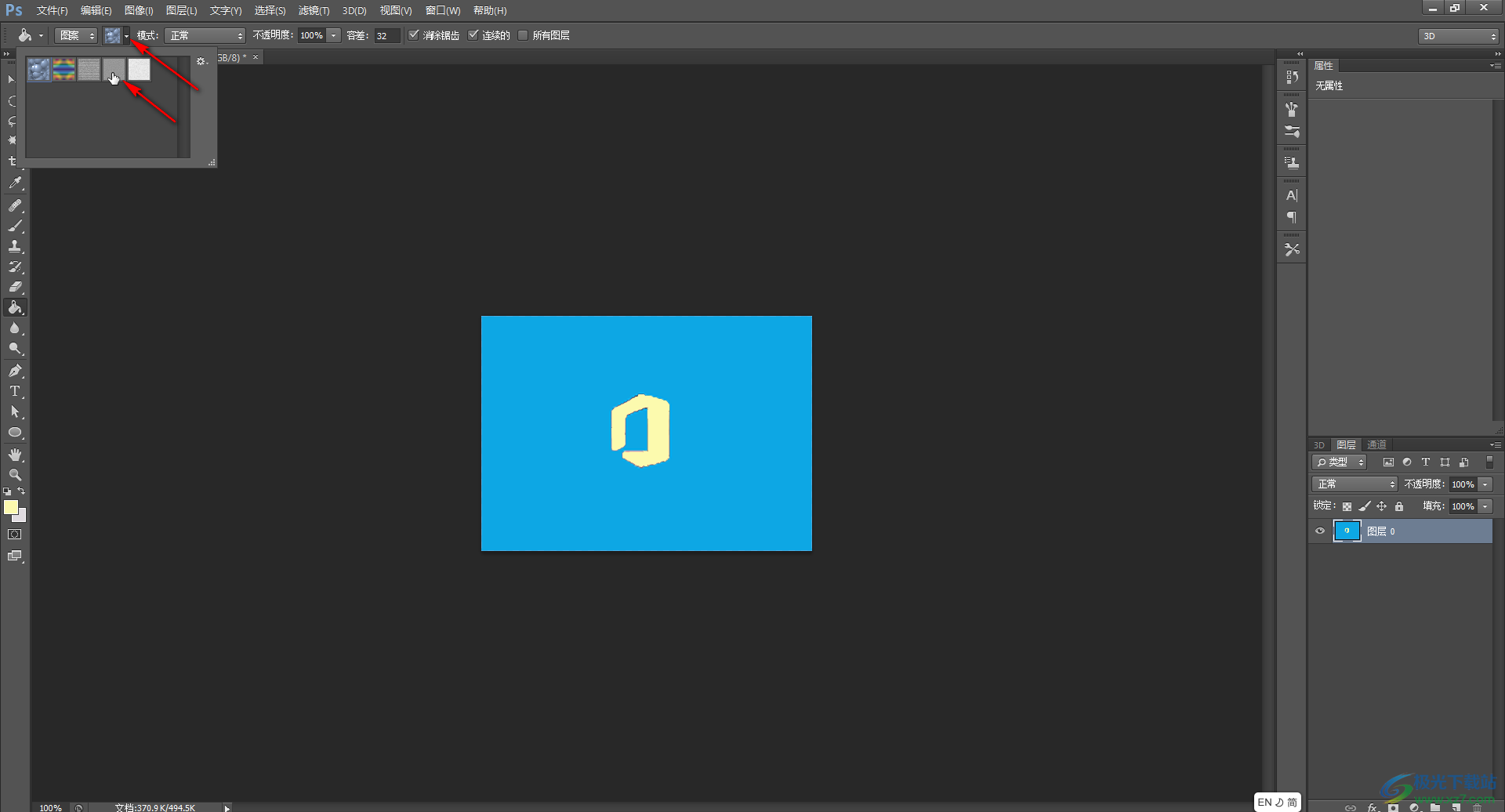Open 3D workspace switcher dropdown

(x=1458, y=36)
